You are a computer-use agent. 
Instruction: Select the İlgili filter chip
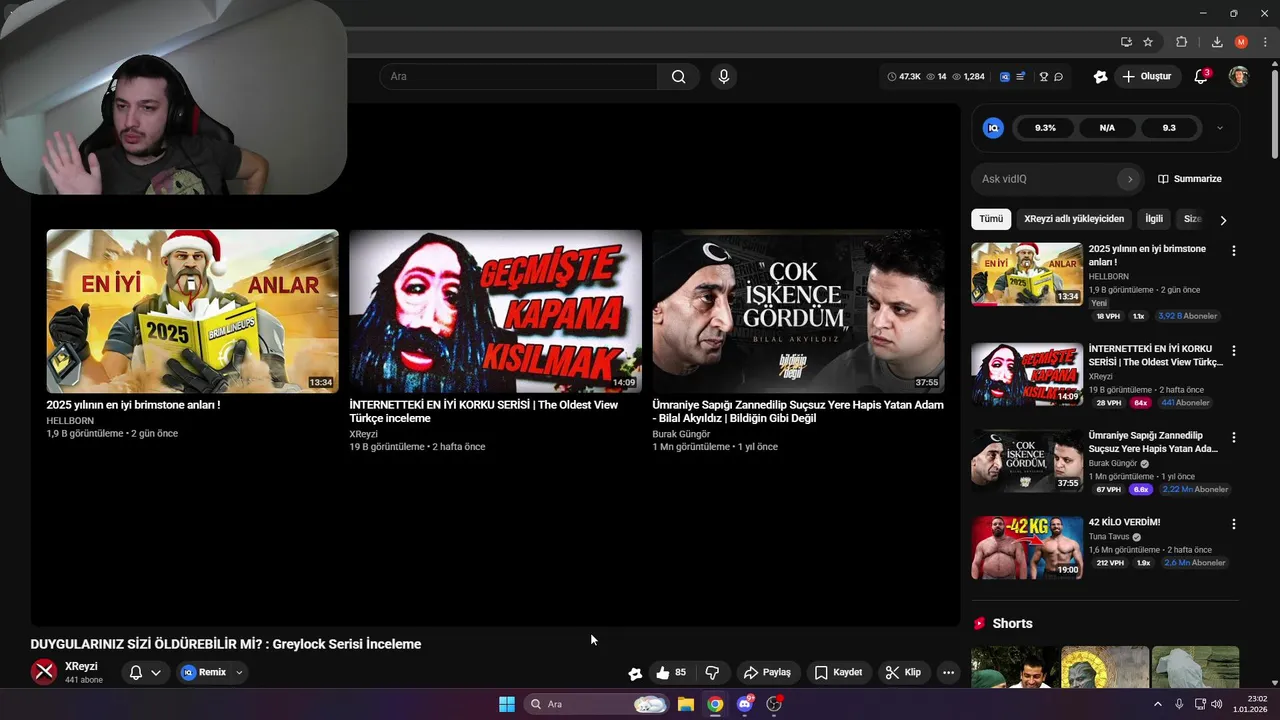point(1154,219)
